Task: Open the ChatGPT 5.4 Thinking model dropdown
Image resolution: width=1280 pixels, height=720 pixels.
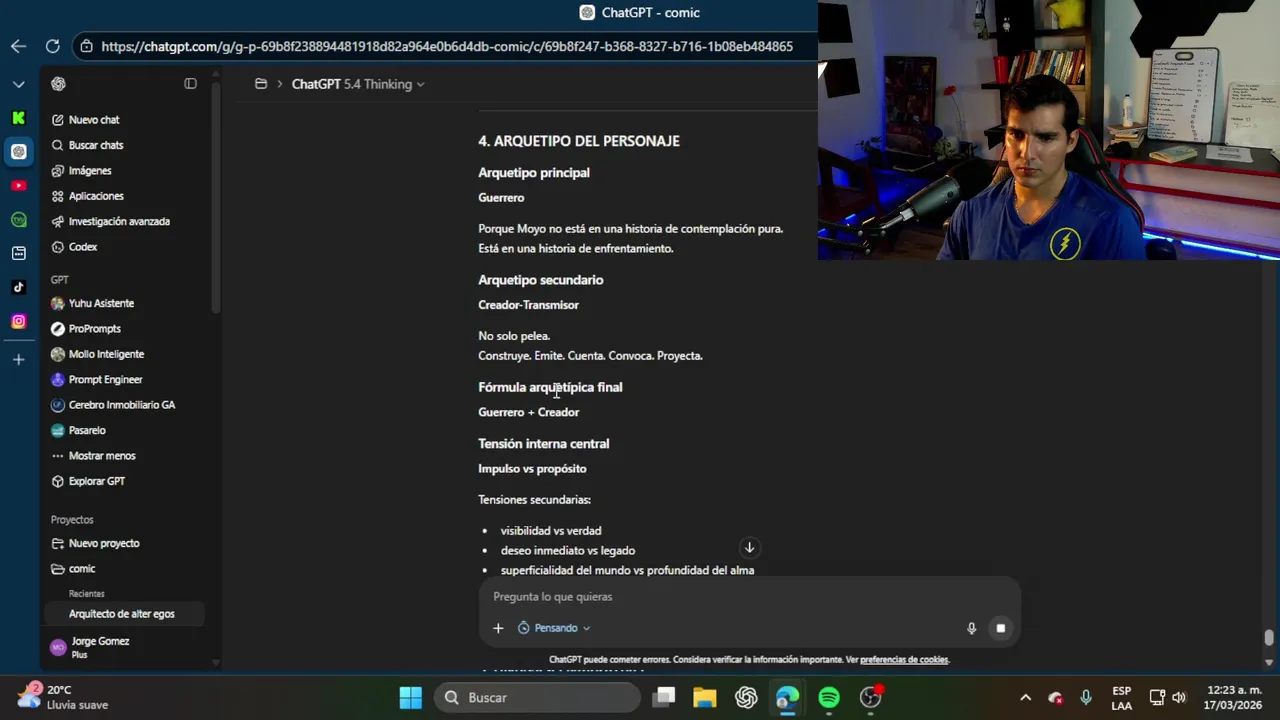Action: pyautogui.click(x=358, y=84)
